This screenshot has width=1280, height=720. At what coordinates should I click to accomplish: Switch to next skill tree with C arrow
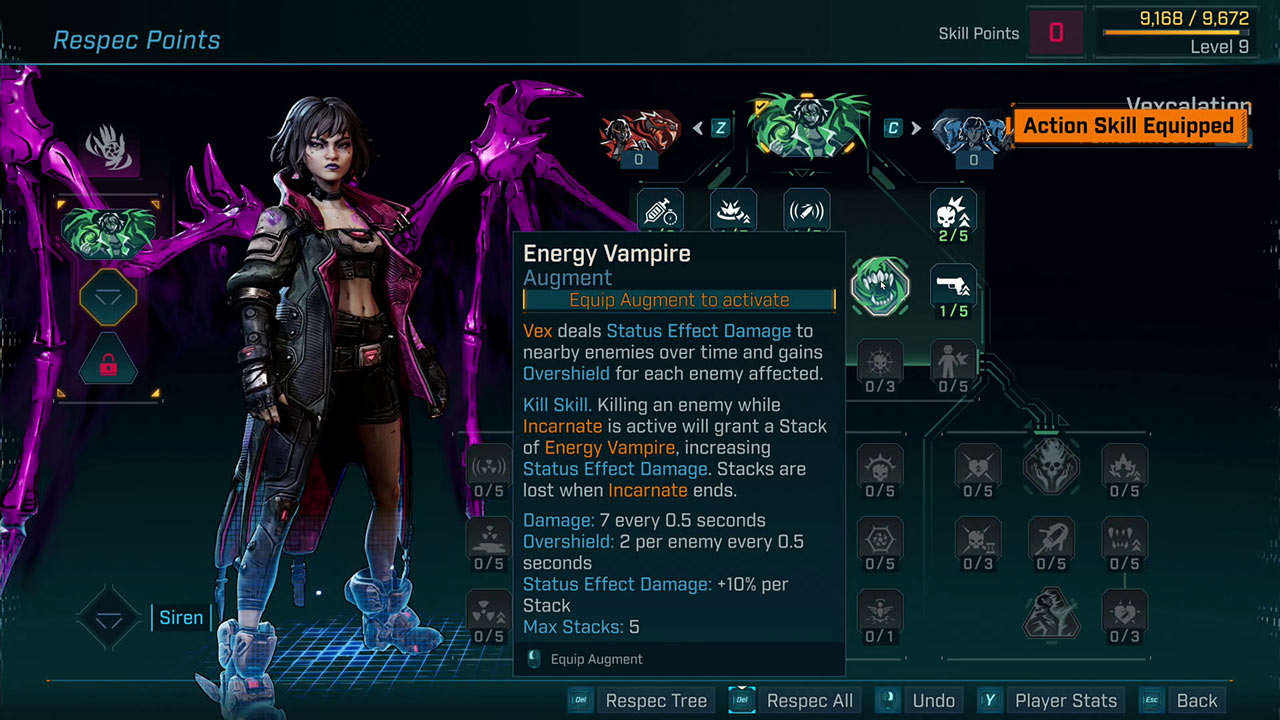pyautogui.click(x=901, y=128)
